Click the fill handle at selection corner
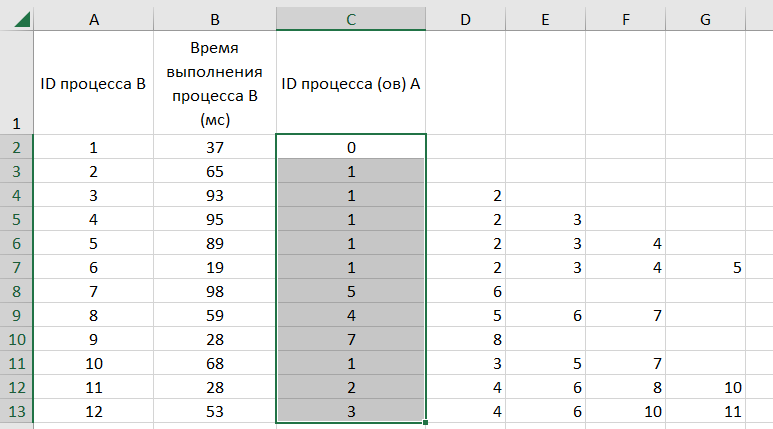 [x=426, y=422]
